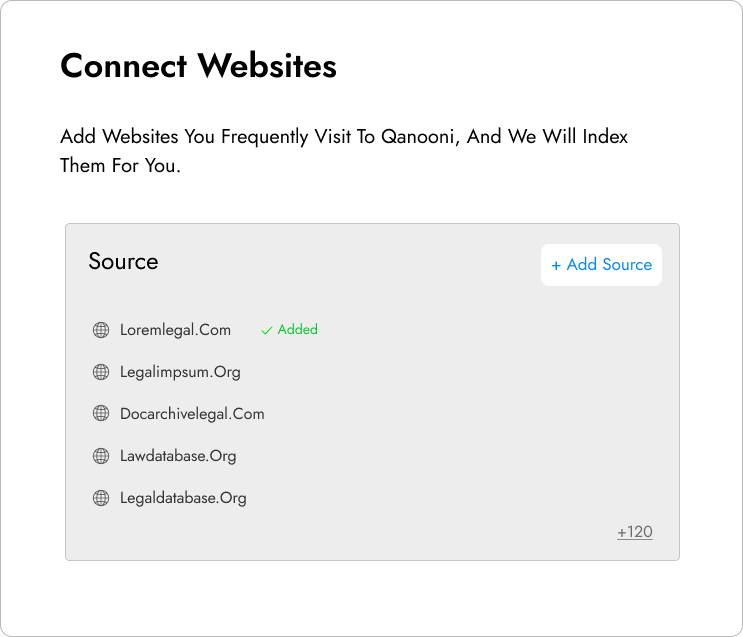Image resolution: width=743 pixels, height=637 pixels.
Task: Click the Connect Websites title
Action: (199, 65)
